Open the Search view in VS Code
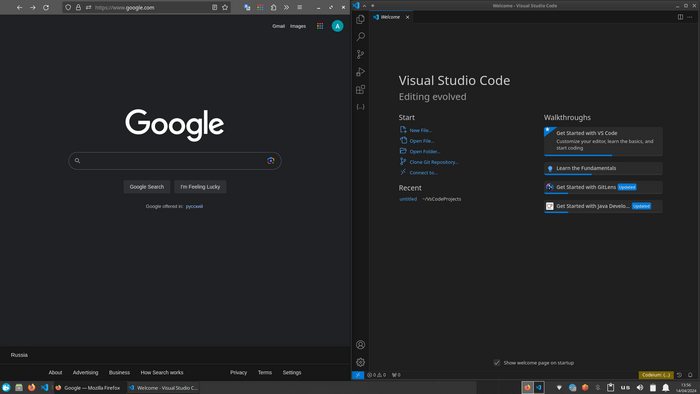The image size is (700, 394). (x=360, y=37)
